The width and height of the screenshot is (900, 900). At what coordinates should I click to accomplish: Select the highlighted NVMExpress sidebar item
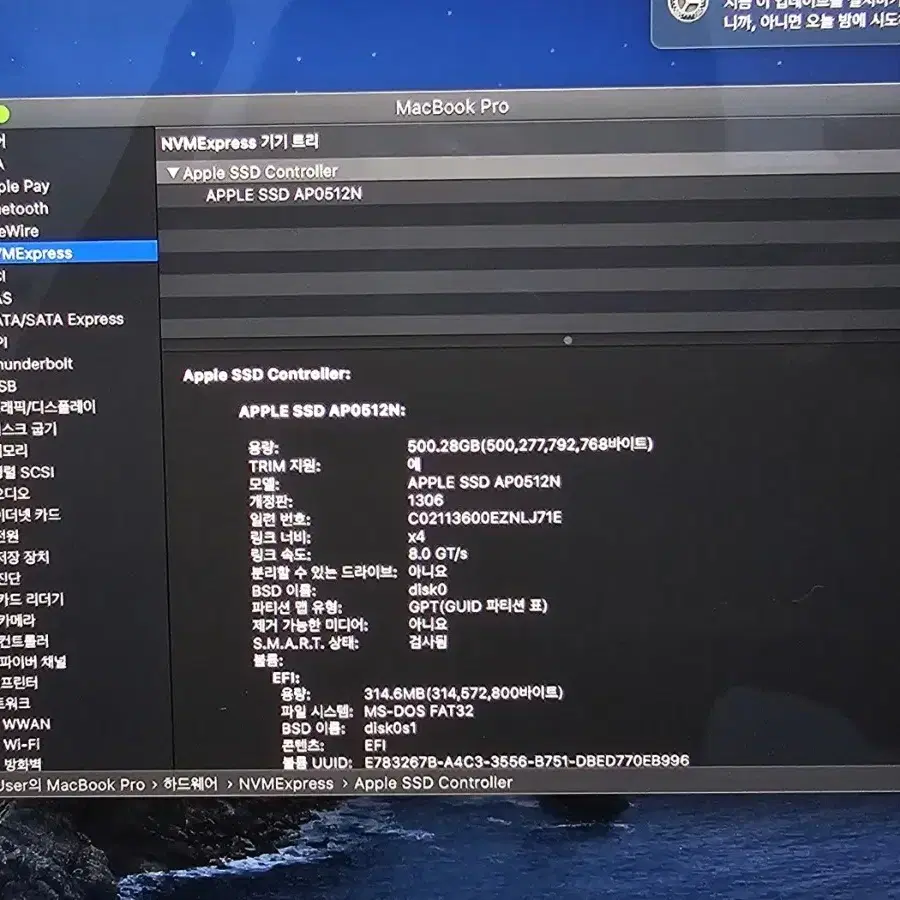79,253
